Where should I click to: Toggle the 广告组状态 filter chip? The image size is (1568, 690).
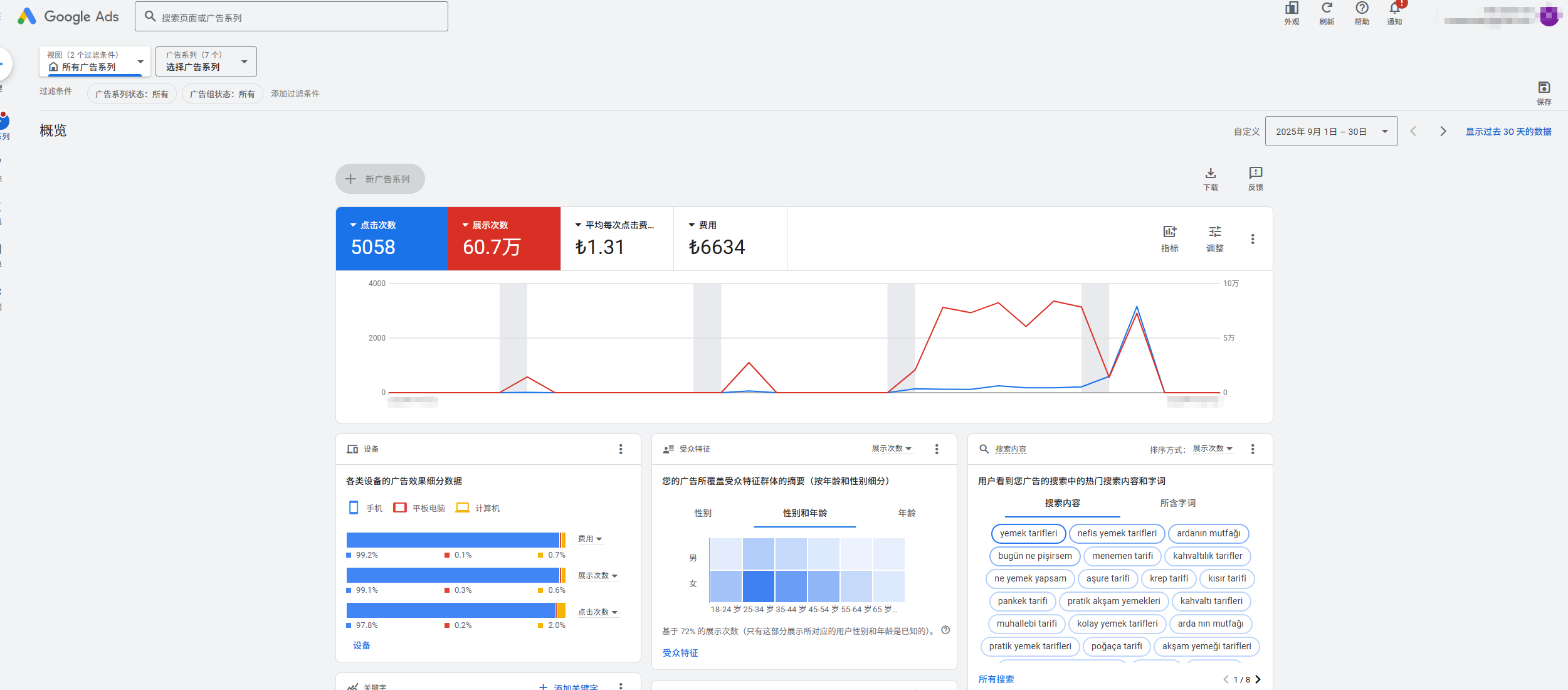click(222, 94)
